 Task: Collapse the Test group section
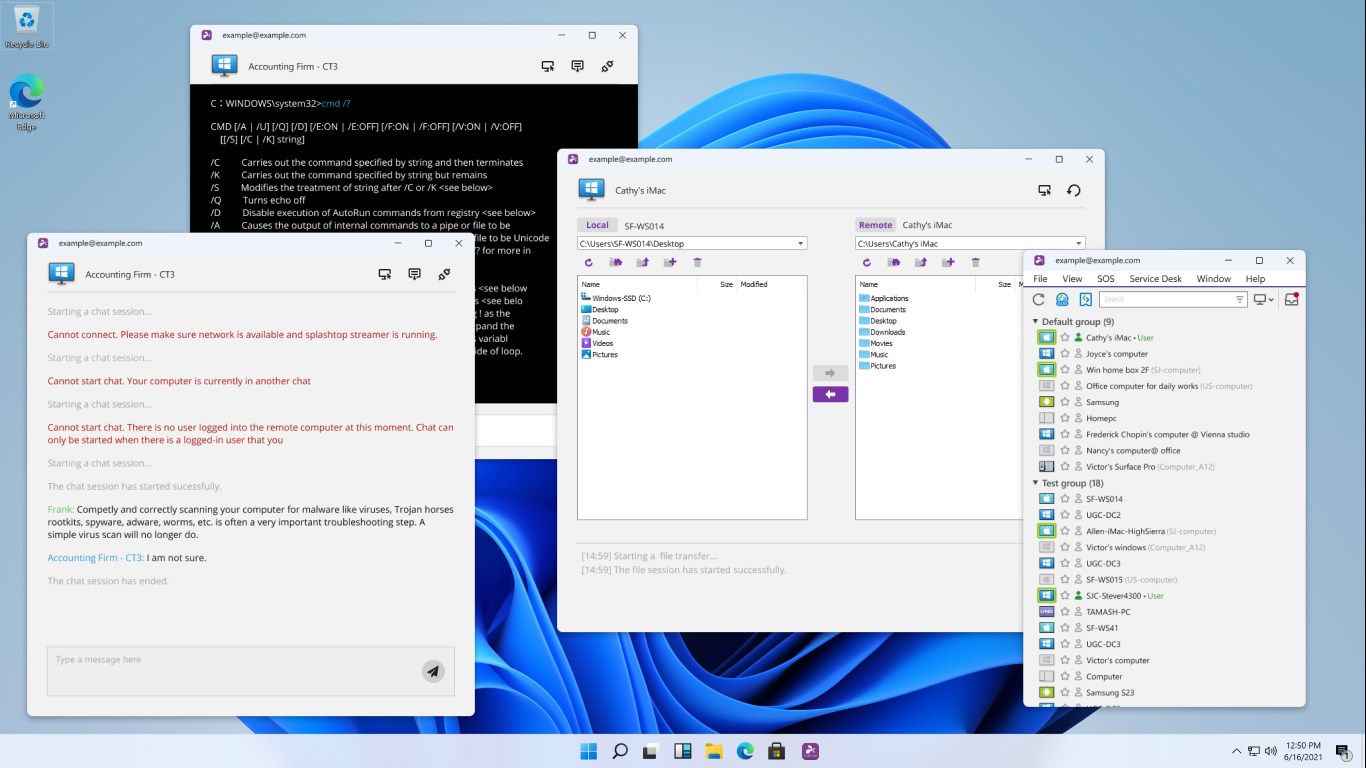tap(1036, 482)
